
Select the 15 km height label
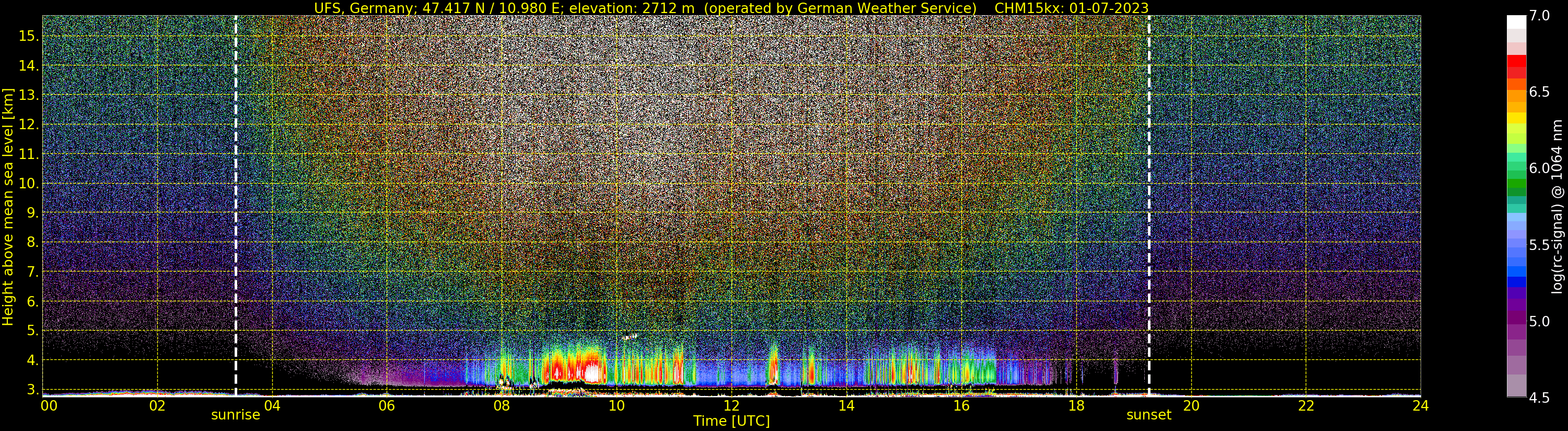(x=29, y=36)
